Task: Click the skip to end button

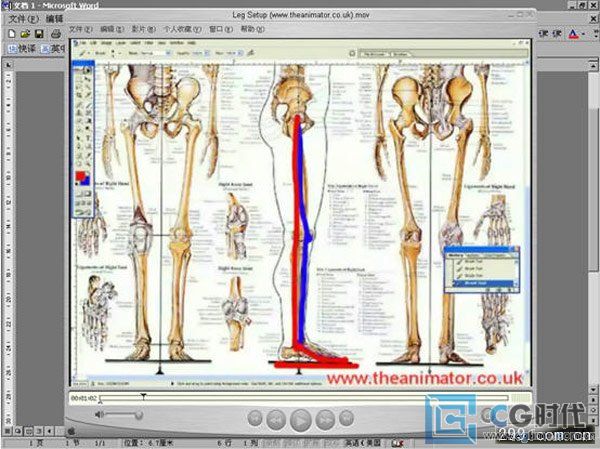Action: [x=346, y=418]
